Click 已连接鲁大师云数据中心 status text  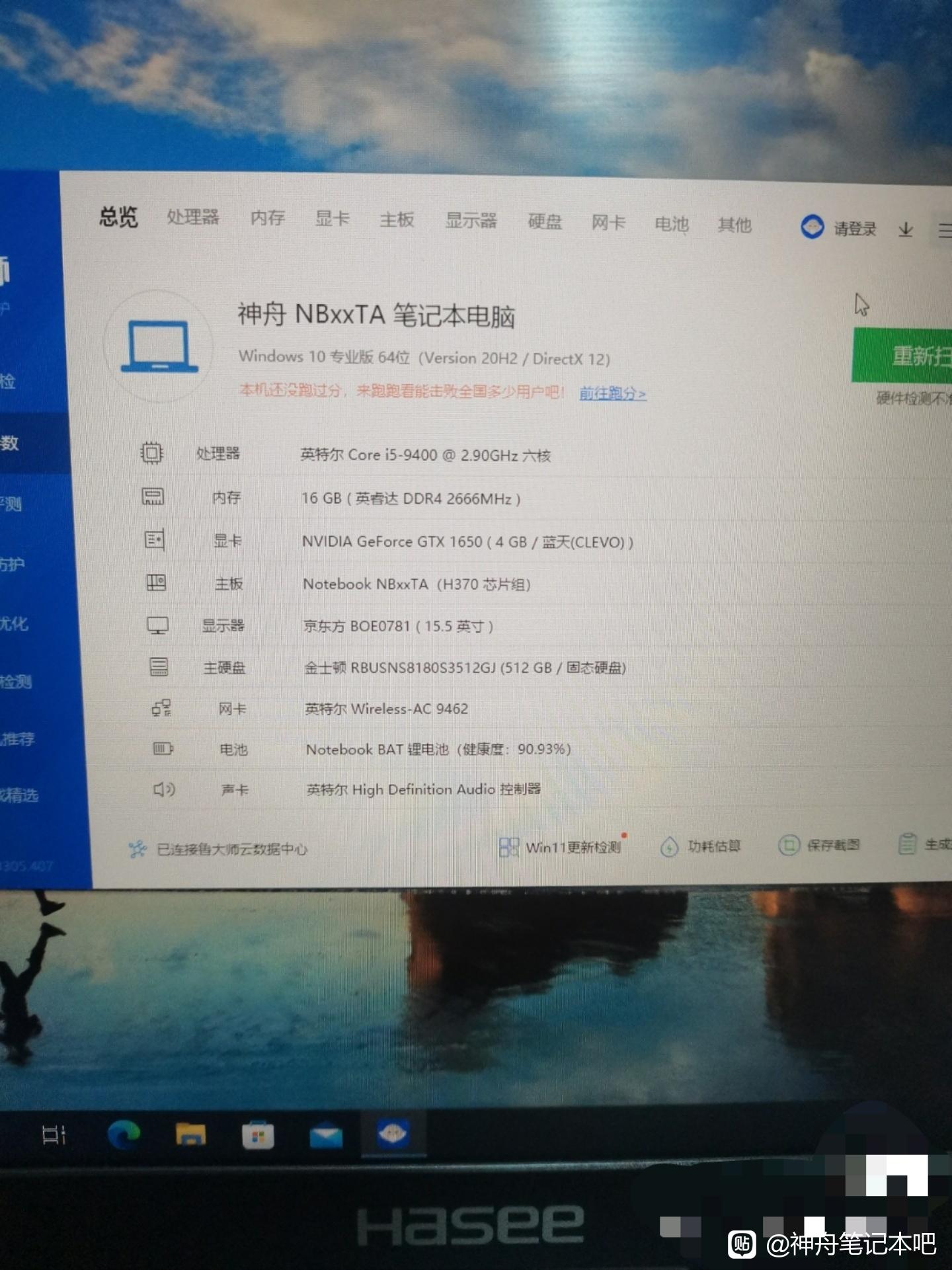[232, 849]
